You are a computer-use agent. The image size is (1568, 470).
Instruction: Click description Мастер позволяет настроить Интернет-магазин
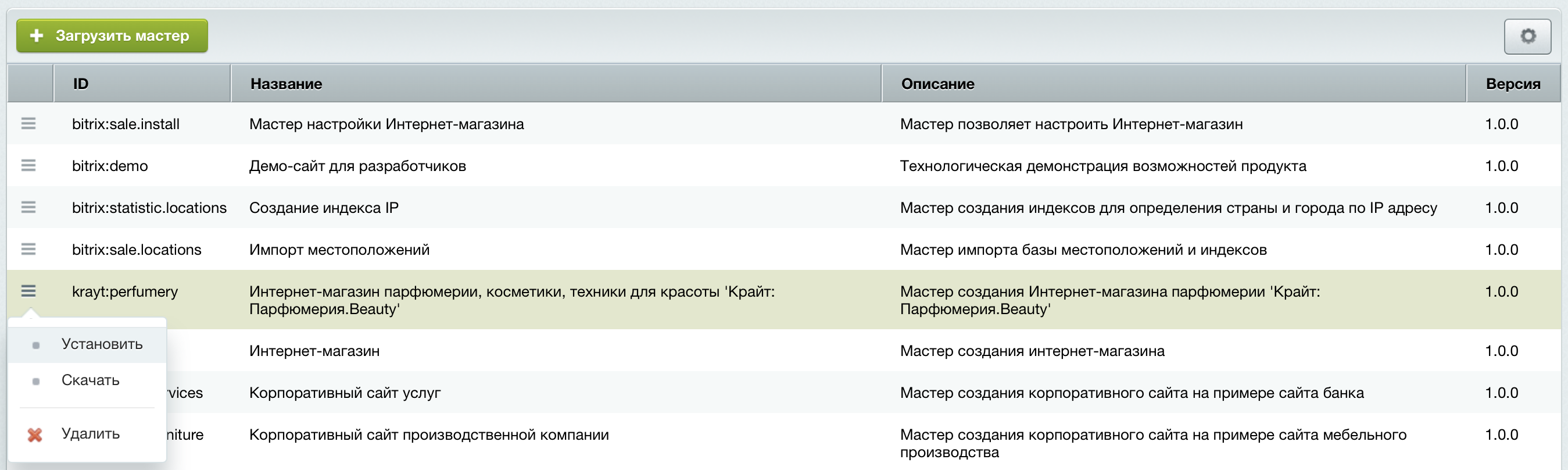1071,124
